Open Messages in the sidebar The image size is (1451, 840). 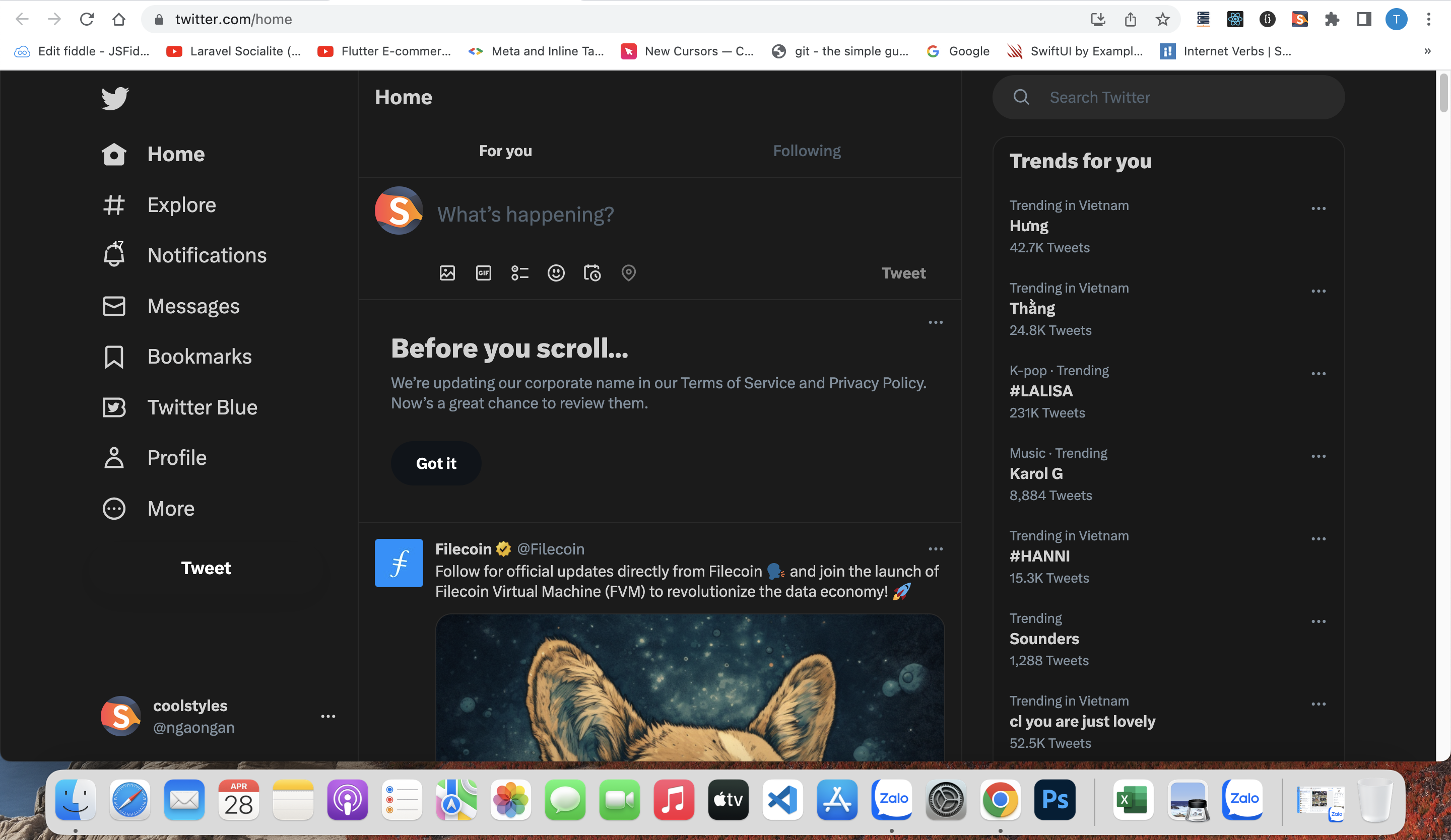193,306
